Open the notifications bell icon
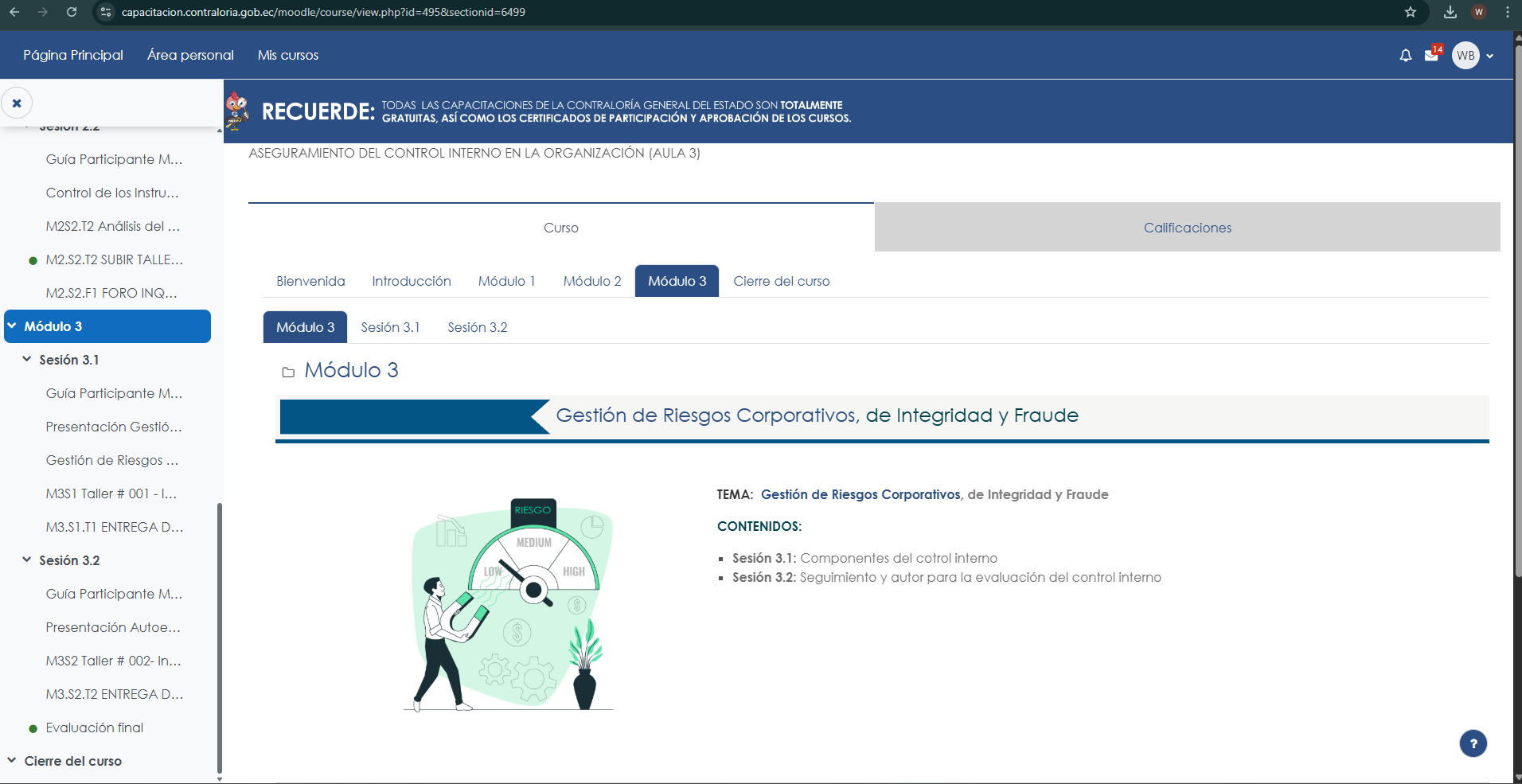1522x784 pixels. click(x=1405, y=56)
